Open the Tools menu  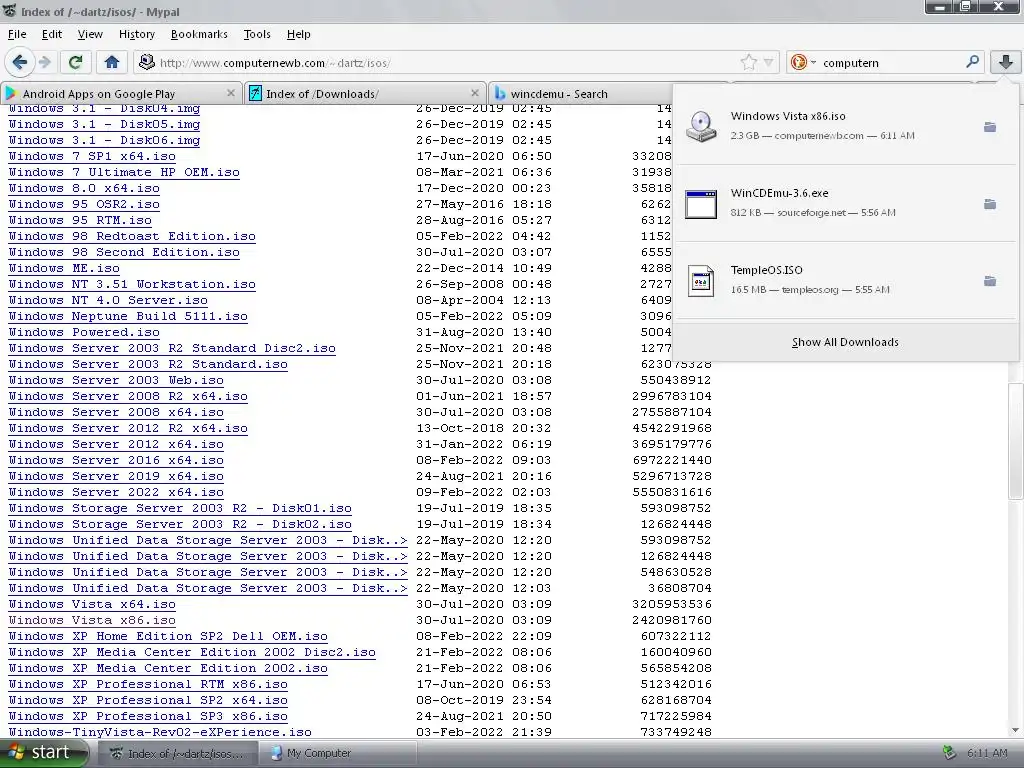pyautogui.click(x=257, y=34)
